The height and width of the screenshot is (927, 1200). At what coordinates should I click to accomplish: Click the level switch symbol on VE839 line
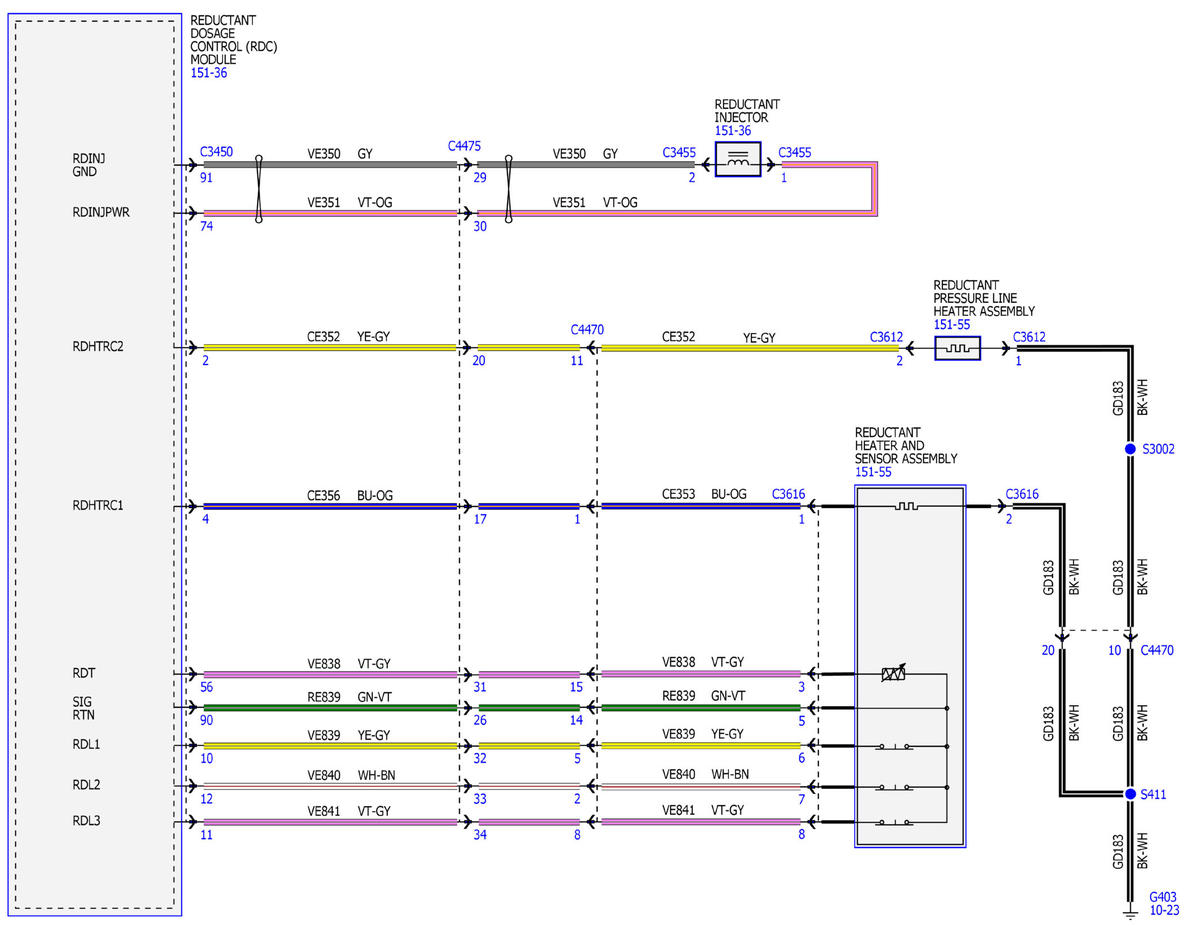pos(893,746)
